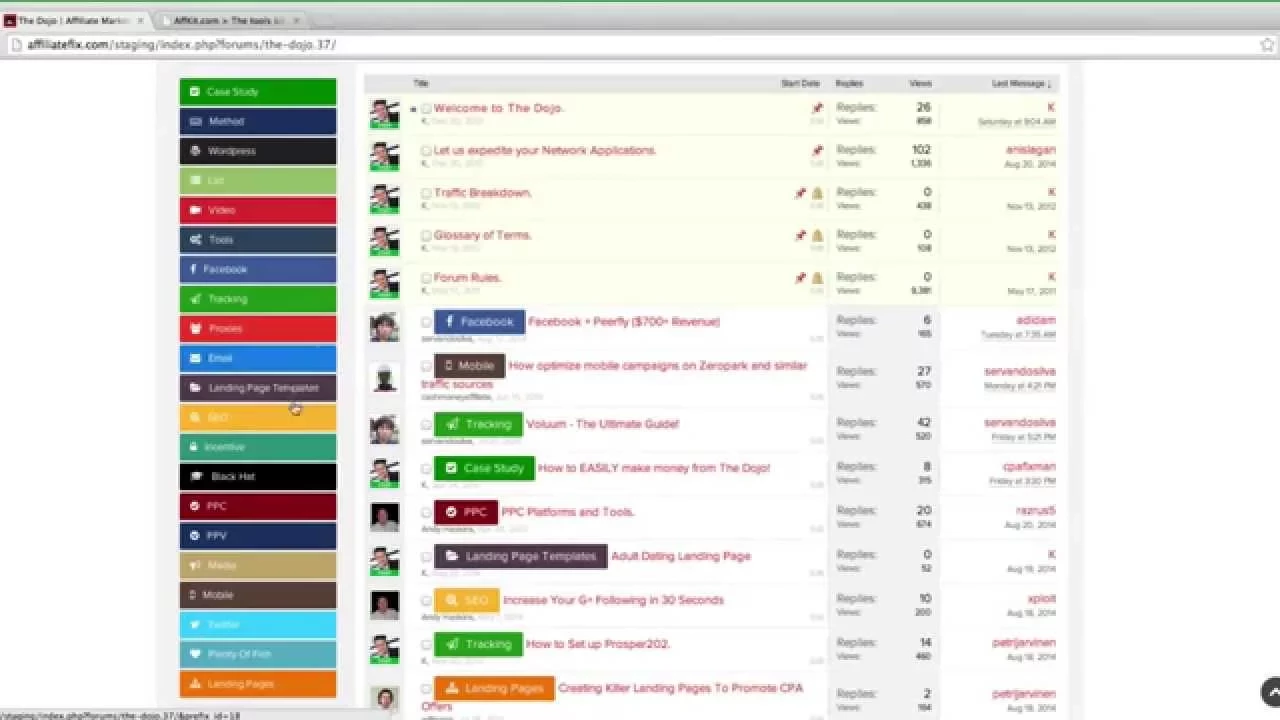
Task: Tick checkbox for Welcome to The Dojo thread
Action: (x=426, y=108)
